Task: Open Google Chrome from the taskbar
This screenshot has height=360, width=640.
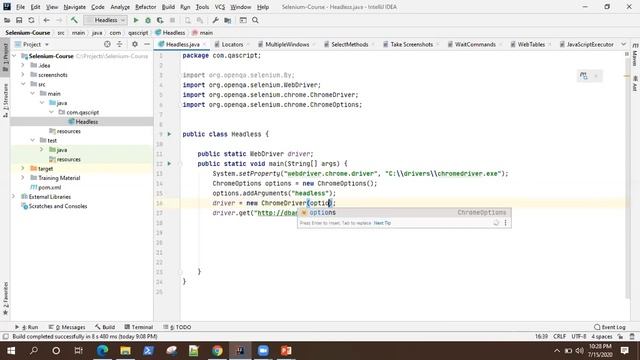Action: 217,351
